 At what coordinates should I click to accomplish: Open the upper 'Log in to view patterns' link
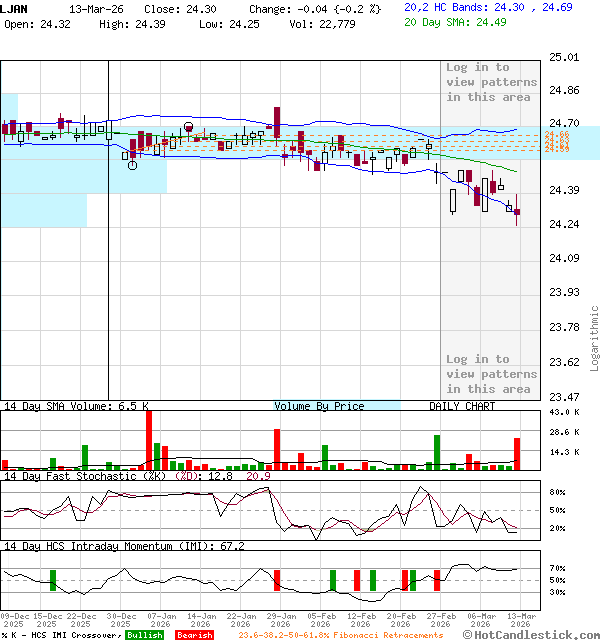tap(491, 82)
